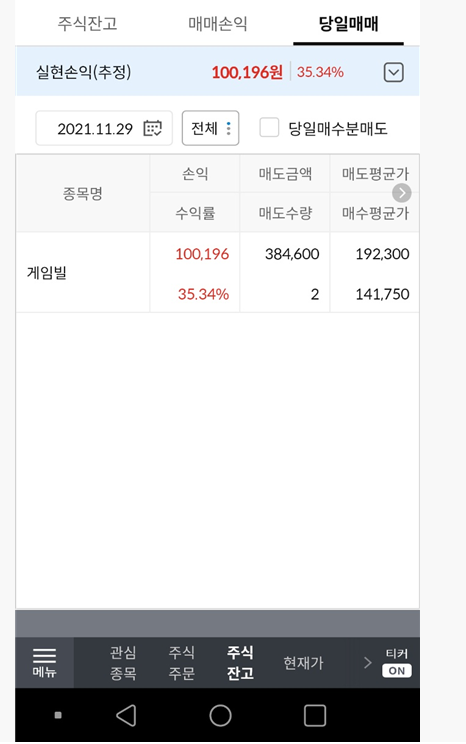Click the 2021.11.29 date field
This screenshot has width=466, height=744.
tap(104, 128)
